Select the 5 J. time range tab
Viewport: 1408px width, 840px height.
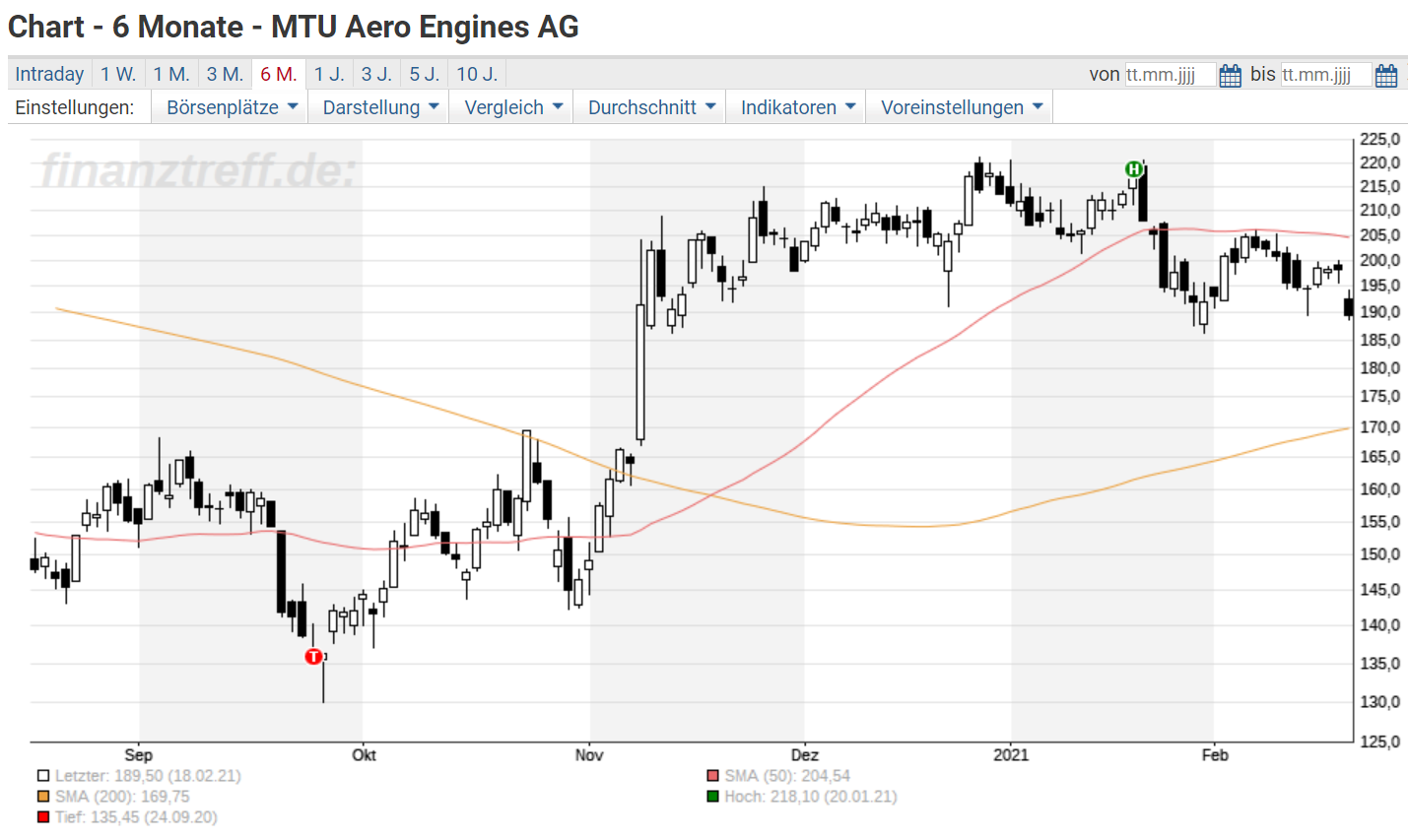pos(425,74)
